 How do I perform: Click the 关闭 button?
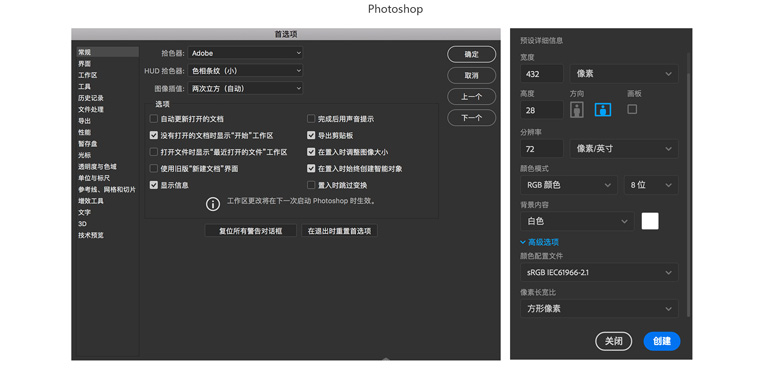614,341
